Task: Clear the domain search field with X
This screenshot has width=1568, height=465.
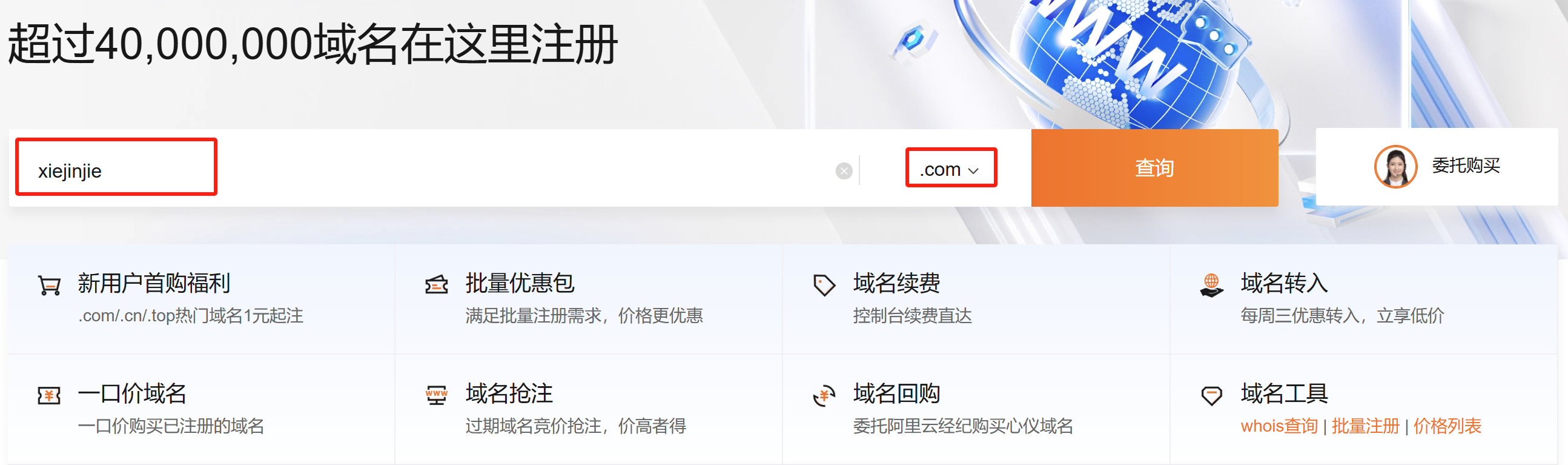Action: pyautogui.click(x=844, y=171)
